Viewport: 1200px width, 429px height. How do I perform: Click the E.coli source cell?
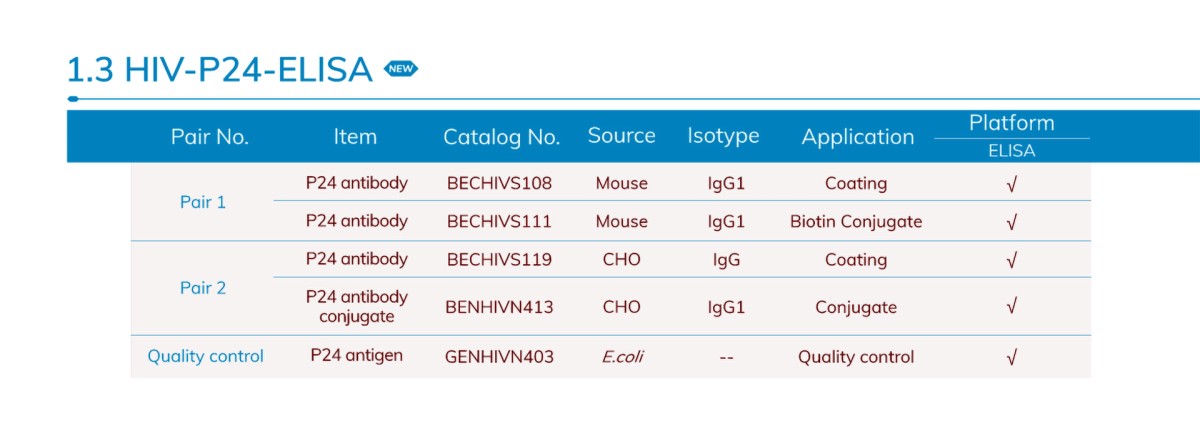(x=621, y=357)
